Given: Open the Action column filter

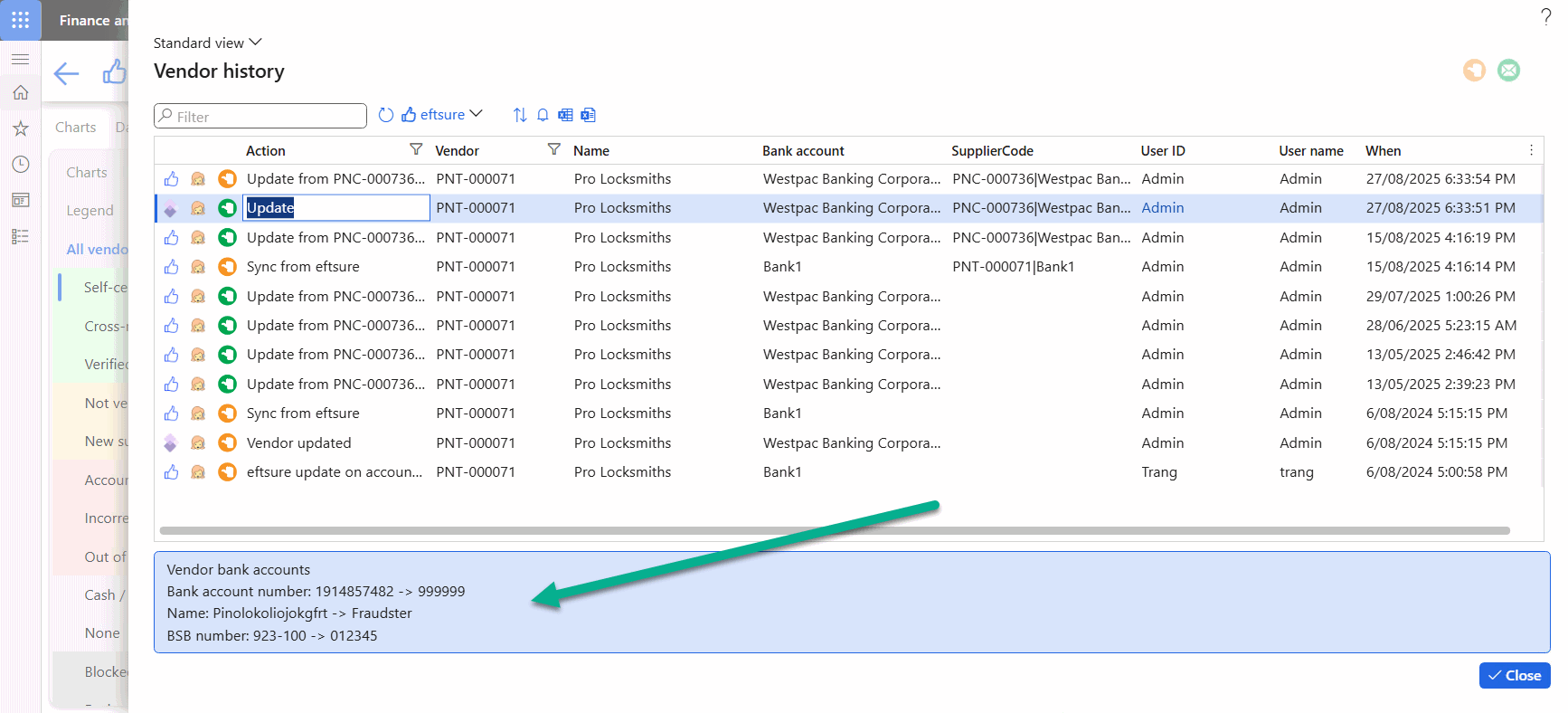Looking at the screenshot, I should (416, 149).
